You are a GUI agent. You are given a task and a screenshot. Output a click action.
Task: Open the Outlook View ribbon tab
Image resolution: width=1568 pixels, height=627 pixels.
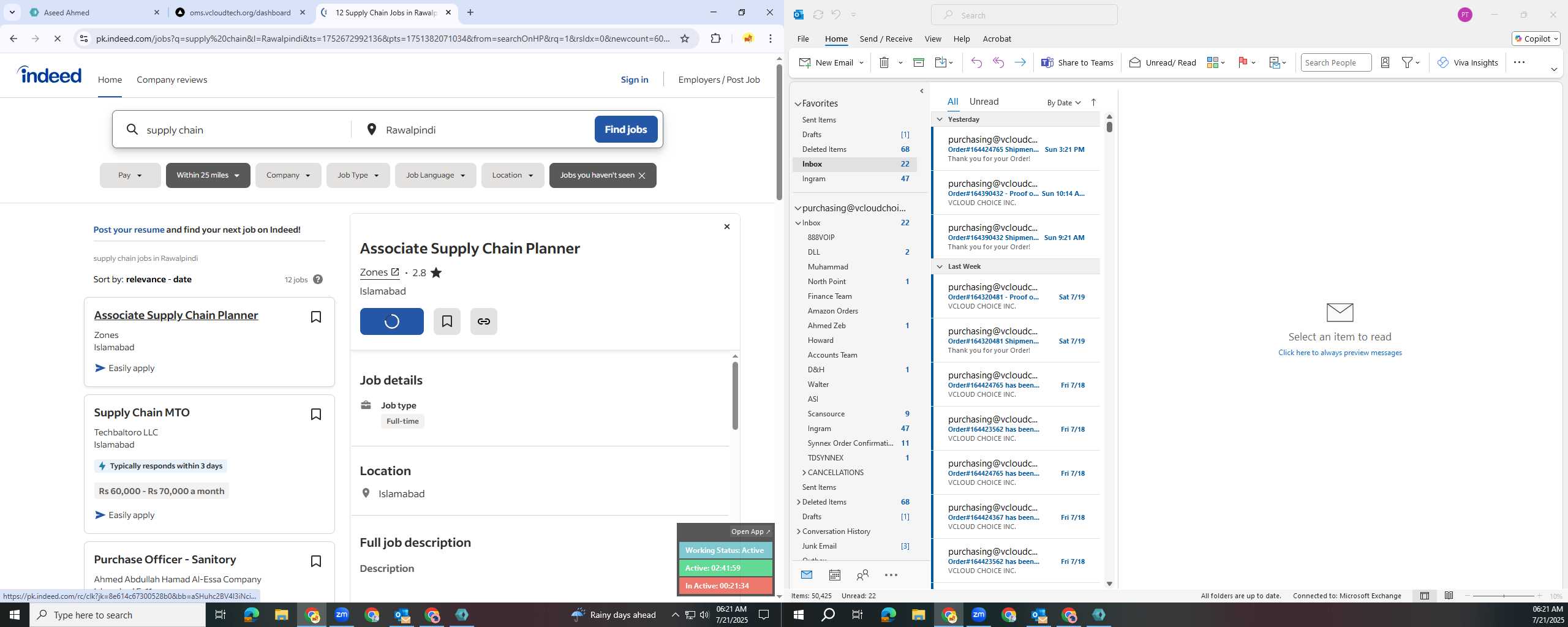point(933,39)
